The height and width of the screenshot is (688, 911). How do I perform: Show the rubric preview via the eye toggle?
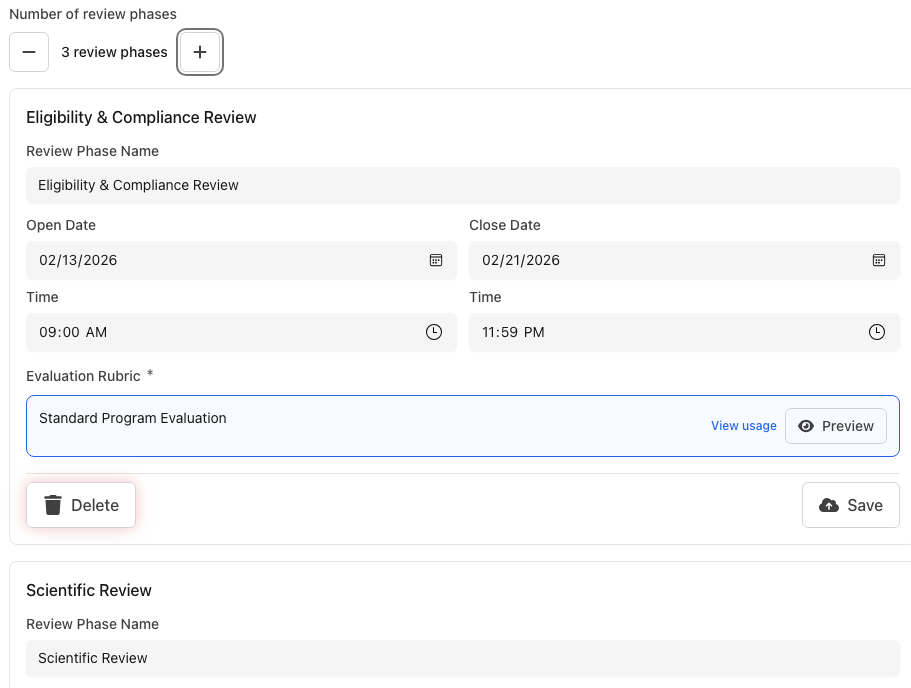pyautogui.click(x=807, y=425)
